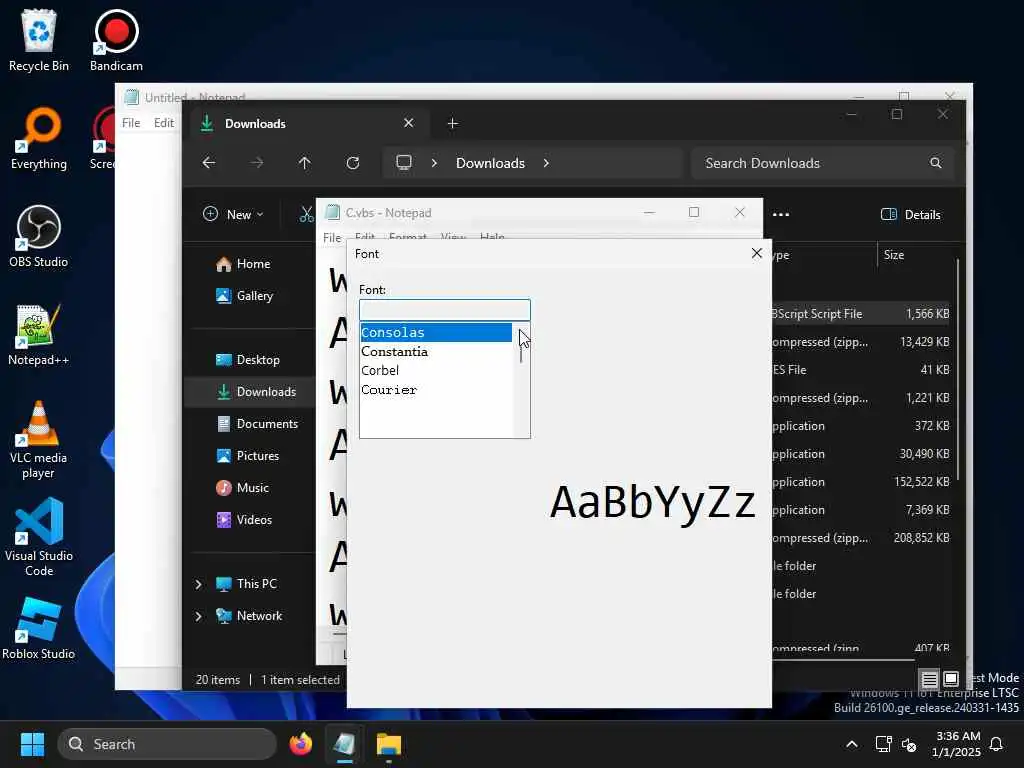Add a new Explorer tab
The width and height of the screenshot is (1024, 768).
pos(452,123)
